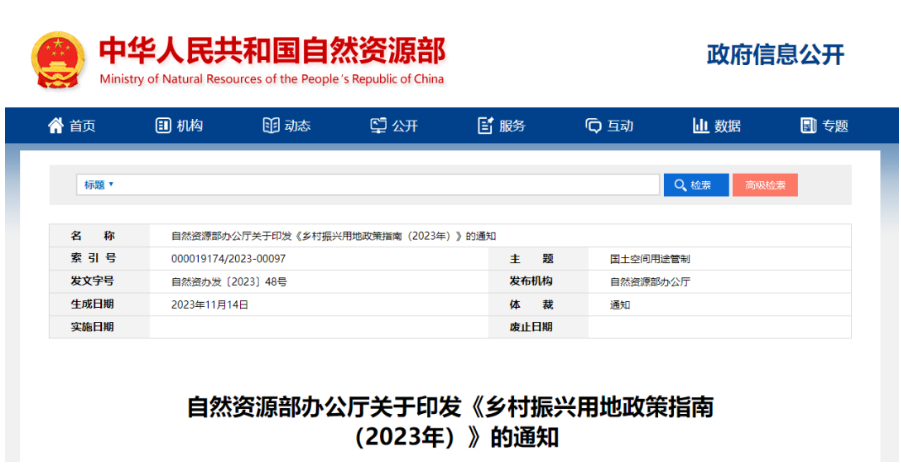Click the 国土空间用途管制 subject value
901x469 pixels.
[x=650, y=258]
